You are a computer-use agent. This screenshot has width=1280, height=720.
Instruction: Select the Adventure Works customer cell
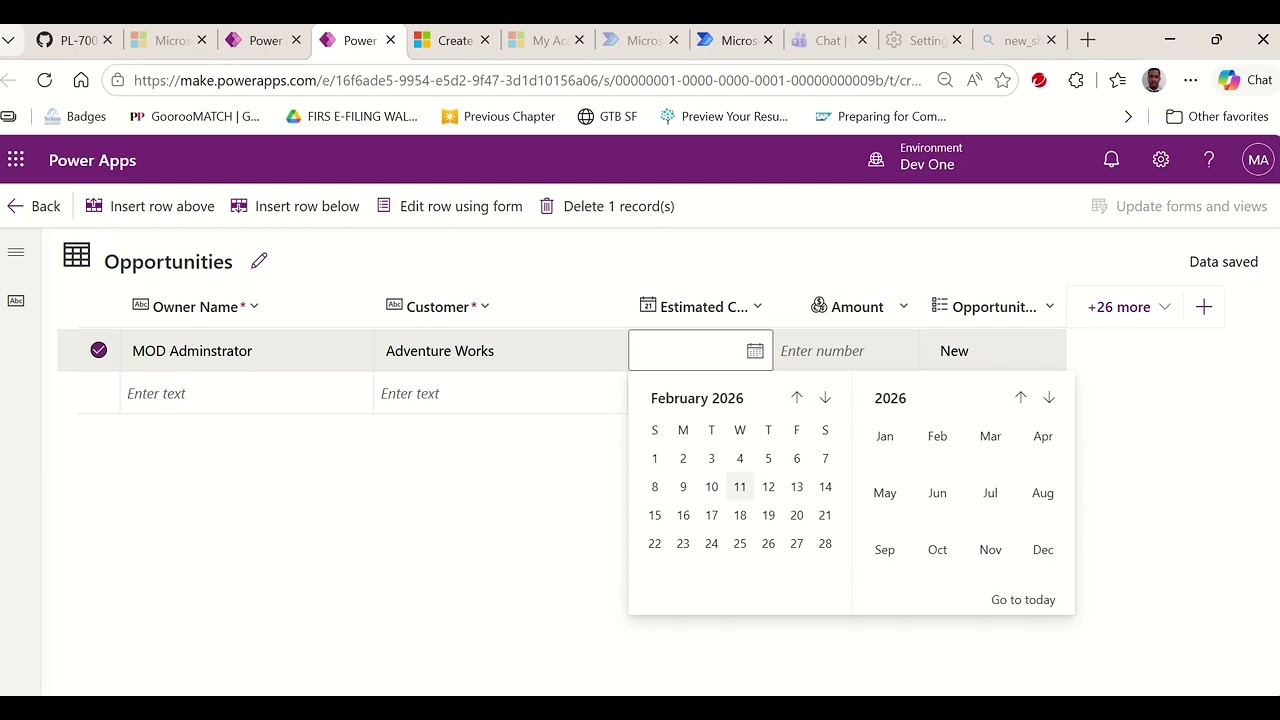click(x=500, y=351)
